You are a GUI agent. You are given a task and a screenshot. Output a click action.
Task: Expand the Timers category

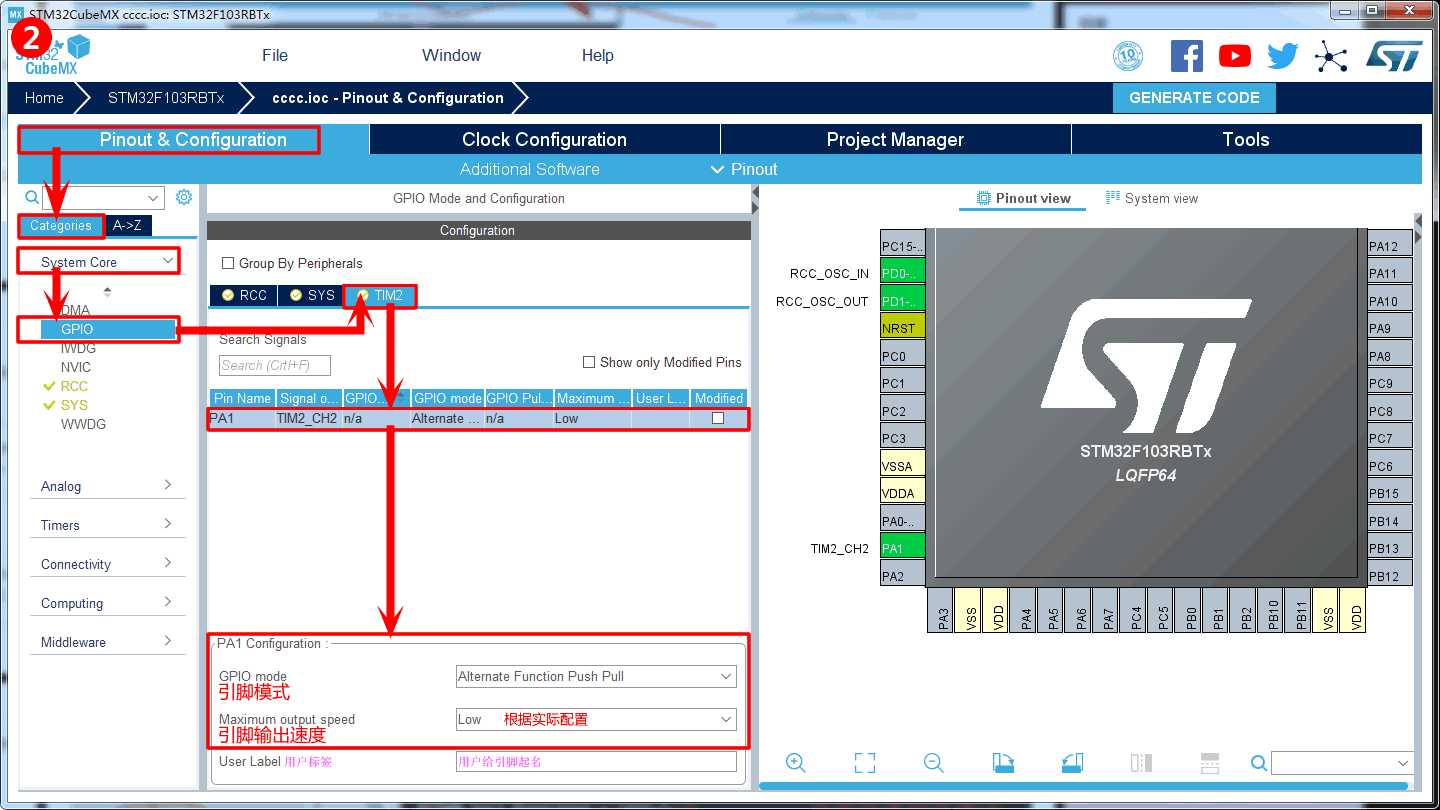pos(107,525)
